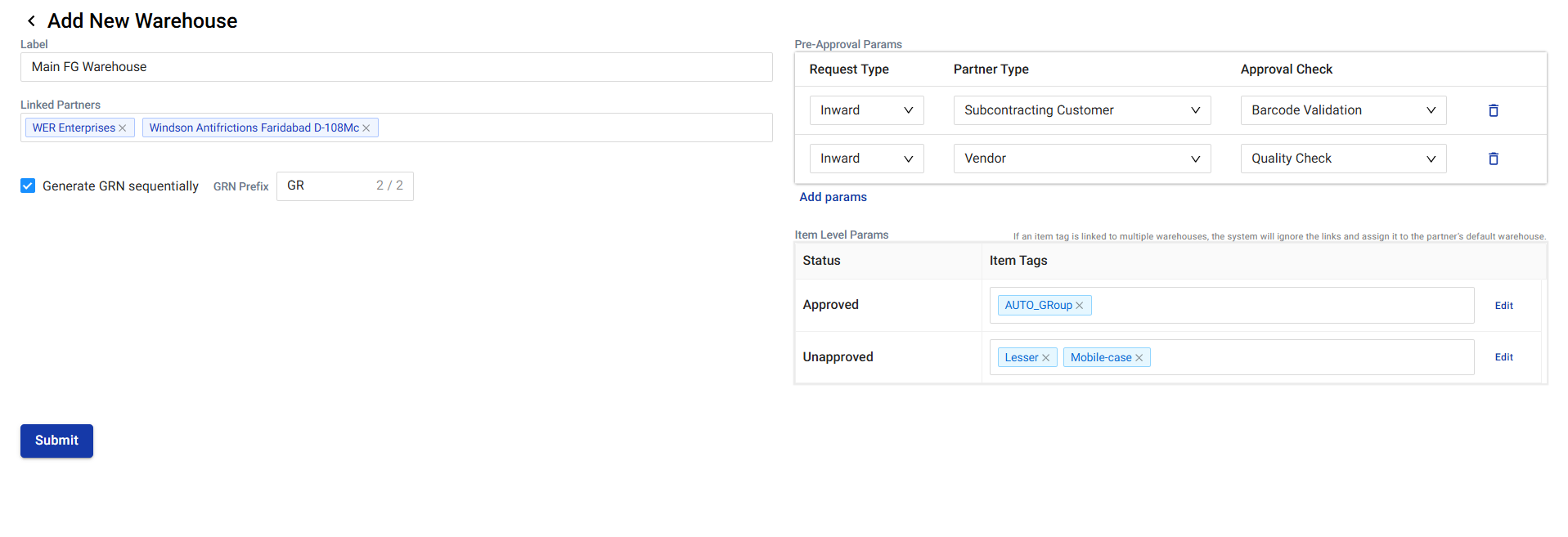Click the back arrow beside Add New Warehouse
The image size is (1568, 537).
(31, 21)
